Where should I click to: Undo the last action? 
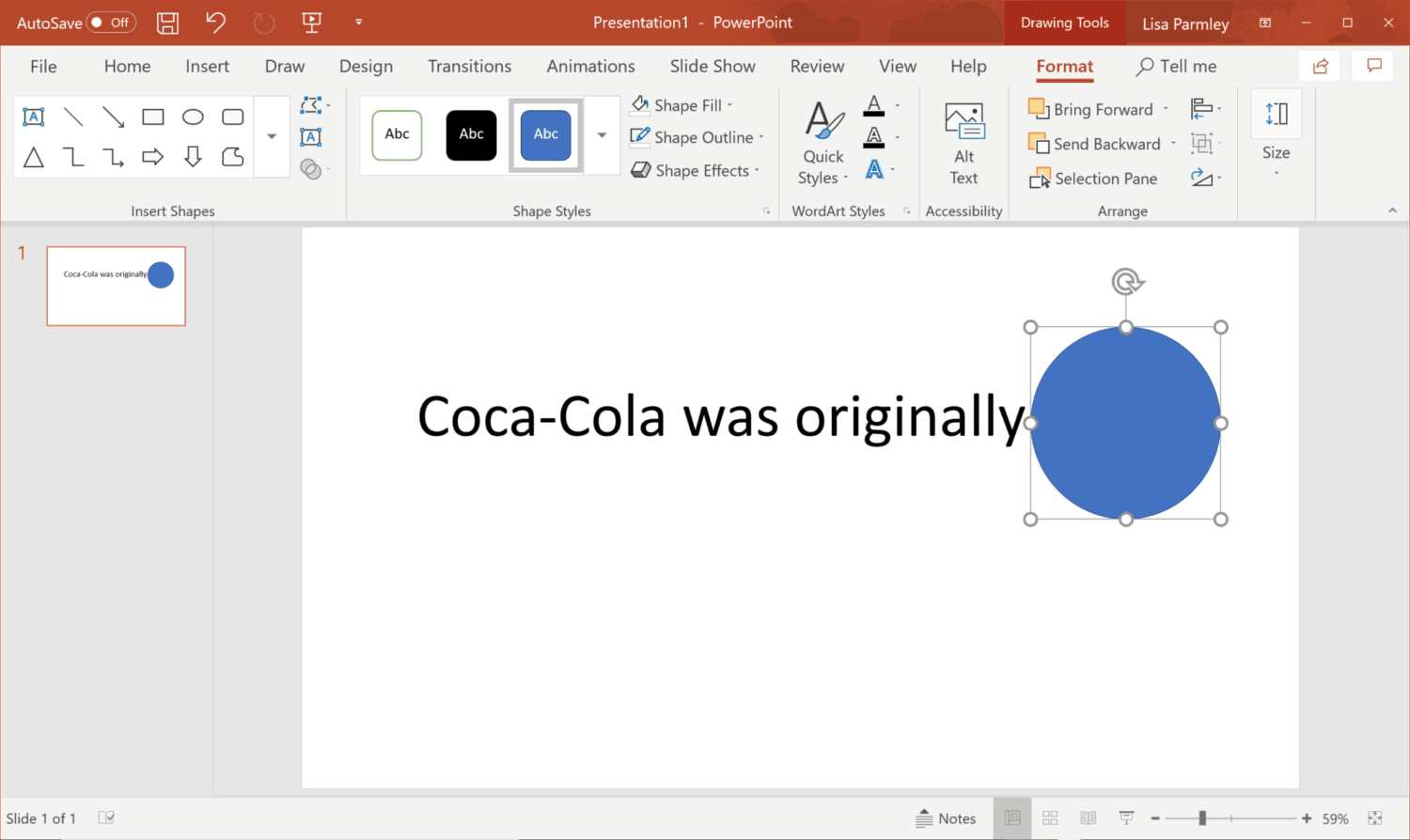[x=215, y=22]
